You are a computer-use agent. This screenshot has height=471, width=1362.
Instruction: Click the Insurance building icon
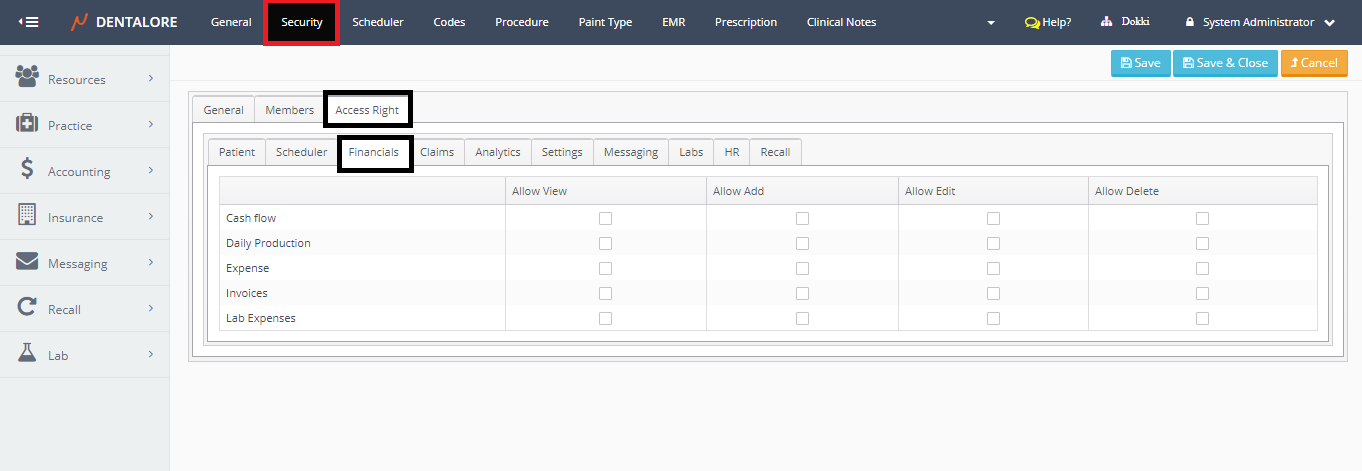point(28,216)
